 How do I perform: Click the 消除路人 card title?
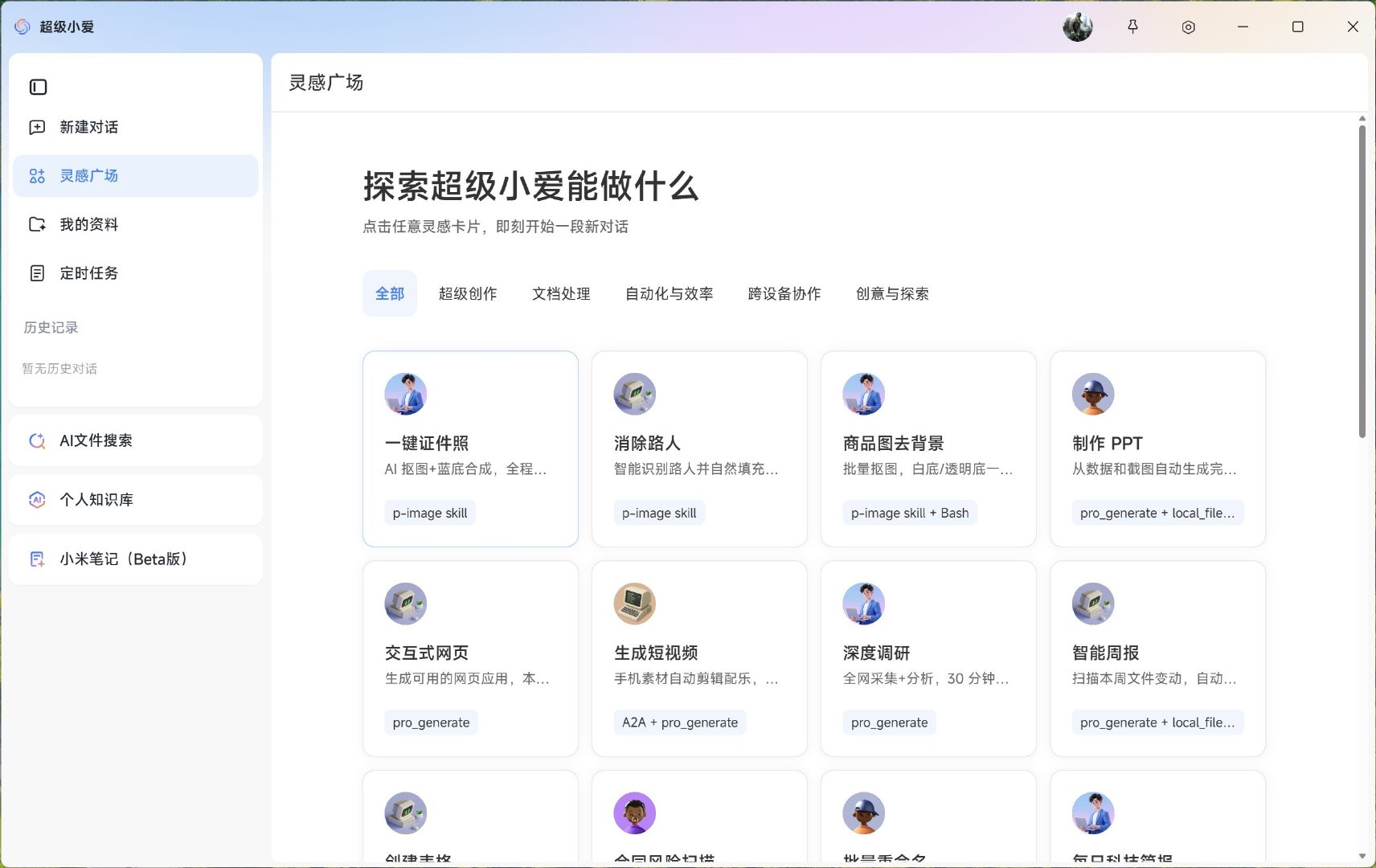647,444
